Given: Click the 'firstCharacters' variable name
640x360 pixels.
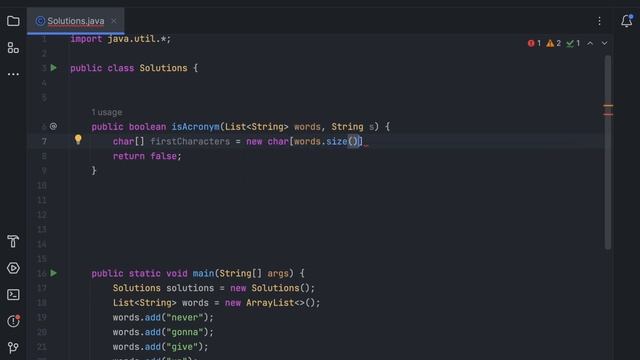Looking at the screenshot, I should 190,142.
